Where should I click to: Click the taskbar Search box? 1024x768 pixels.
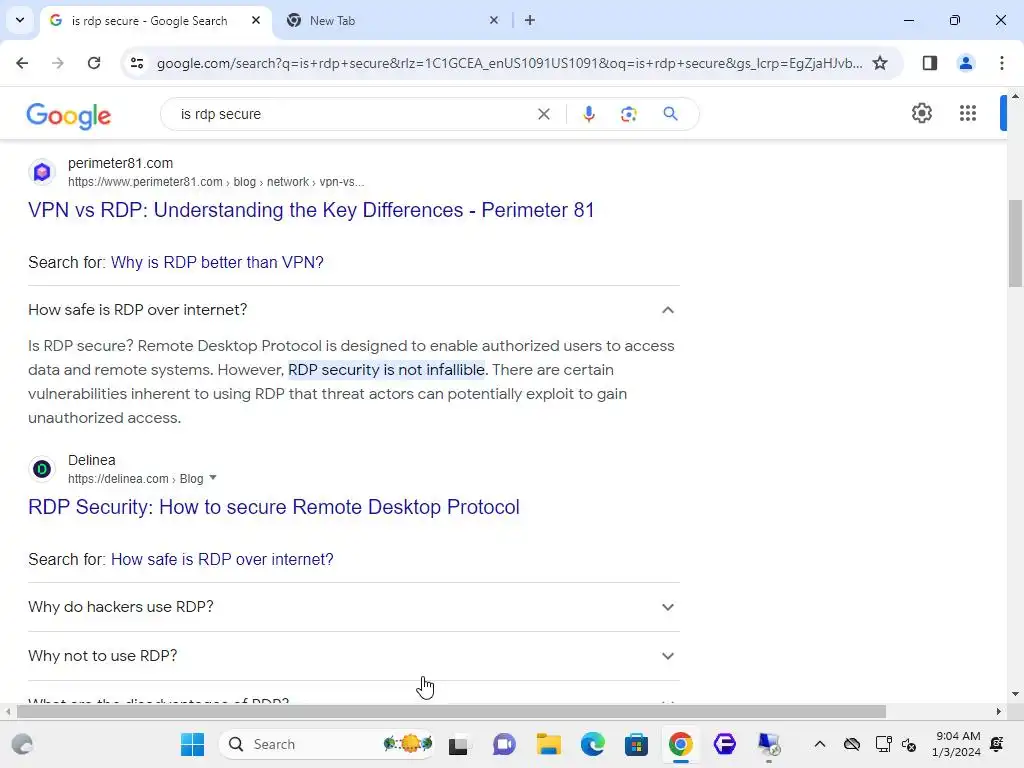[327, 744]
